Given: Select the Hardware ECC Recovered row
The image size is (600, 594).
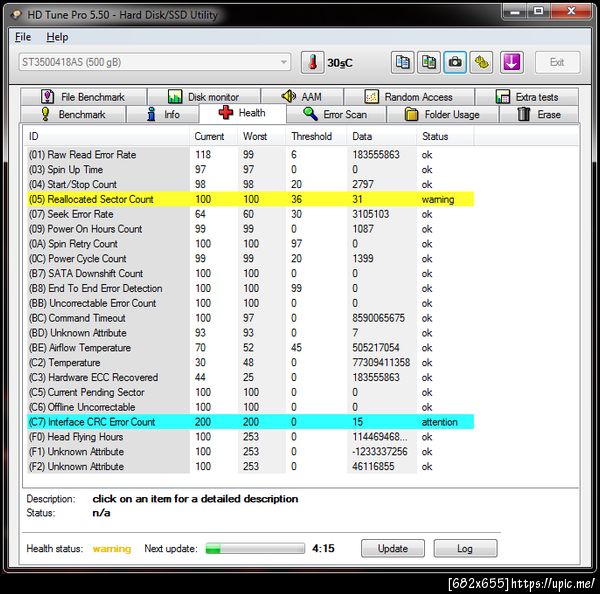Looking at the screenshot, I should click(x=250, y=377).
